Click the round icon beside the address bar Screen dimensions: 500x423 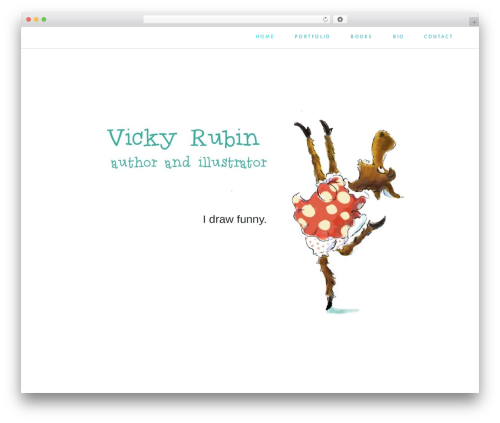point(340,19)
